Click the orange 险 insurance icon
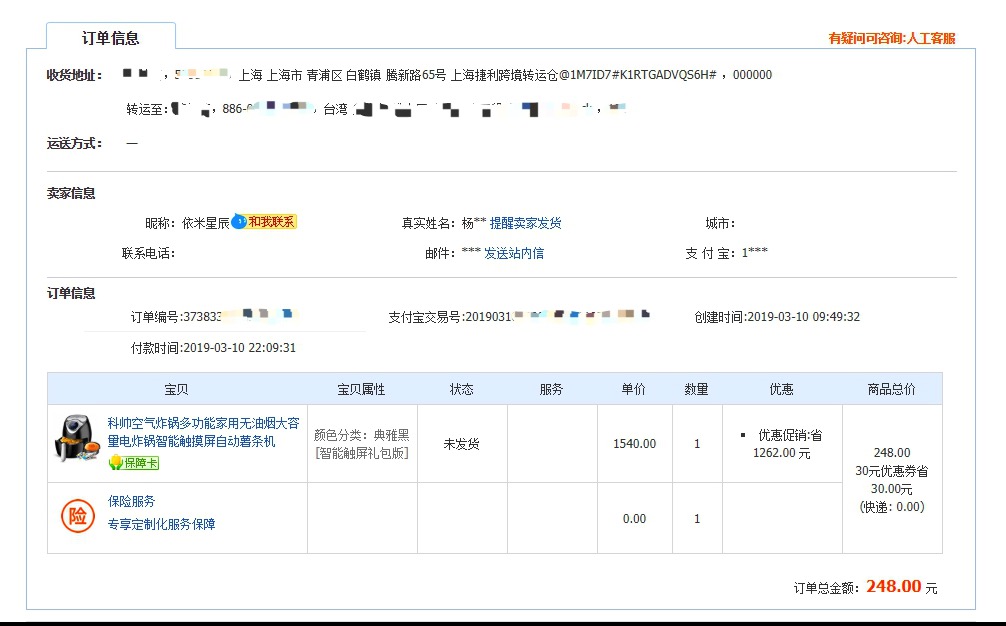This screenshot has height=626, width=1006. coord(78,516)
